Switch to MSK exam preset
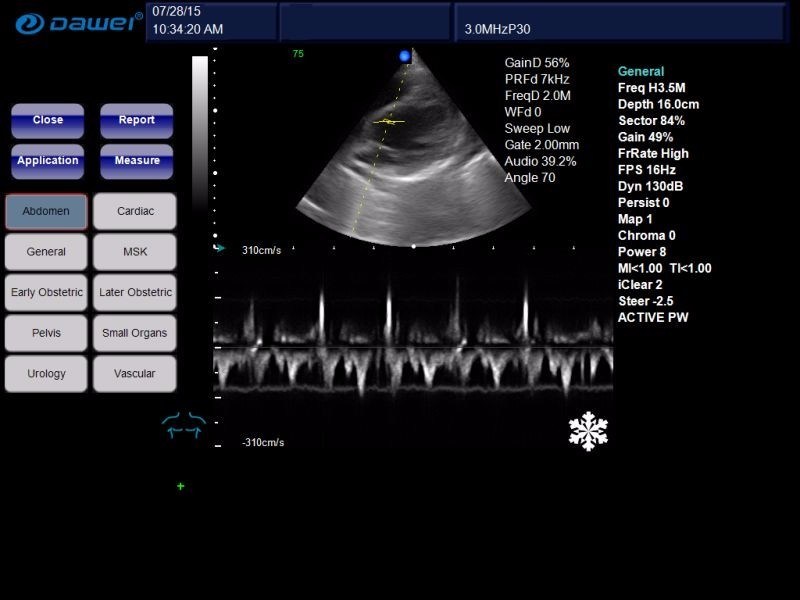 click(135, 252)
